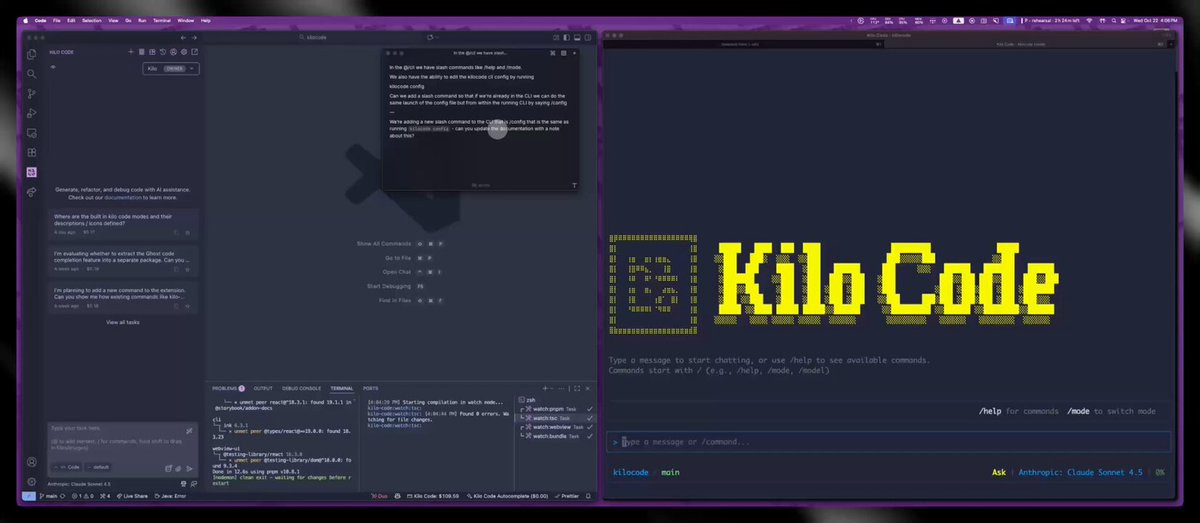Open the Source Control view

32,93
